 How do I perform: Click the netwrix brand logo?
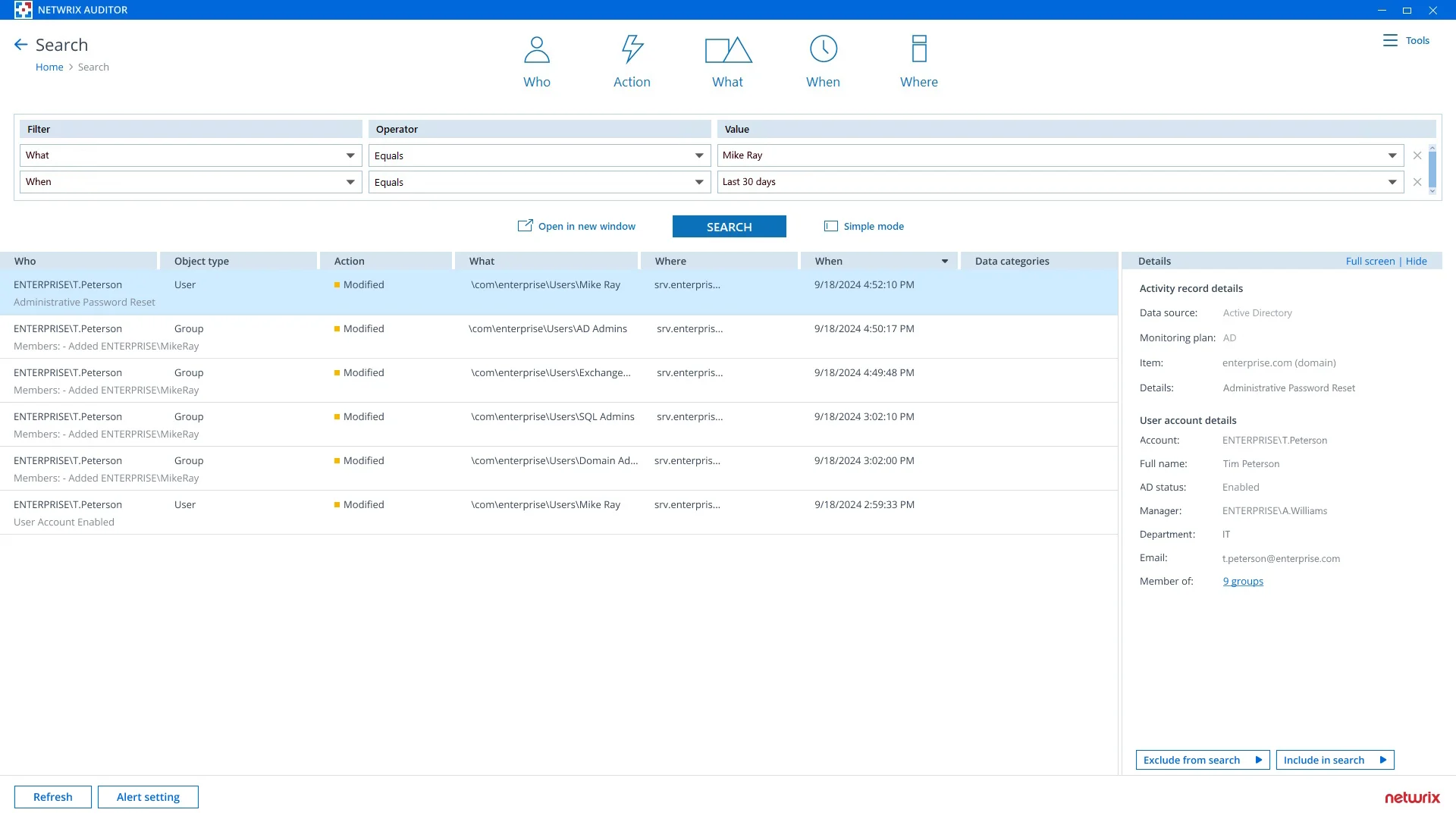point(1412,797)
